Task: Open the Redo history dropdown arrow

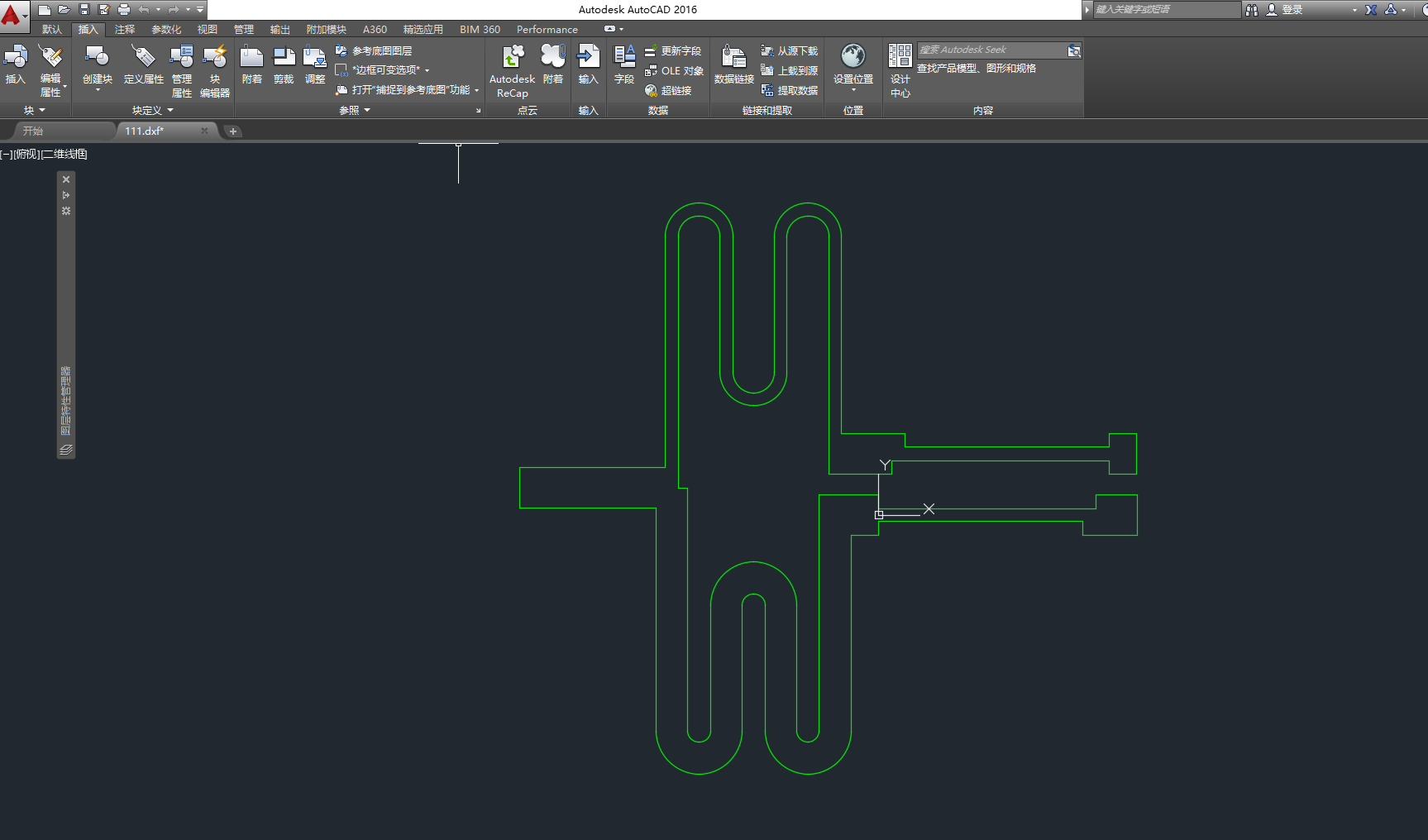Action: 188,10
